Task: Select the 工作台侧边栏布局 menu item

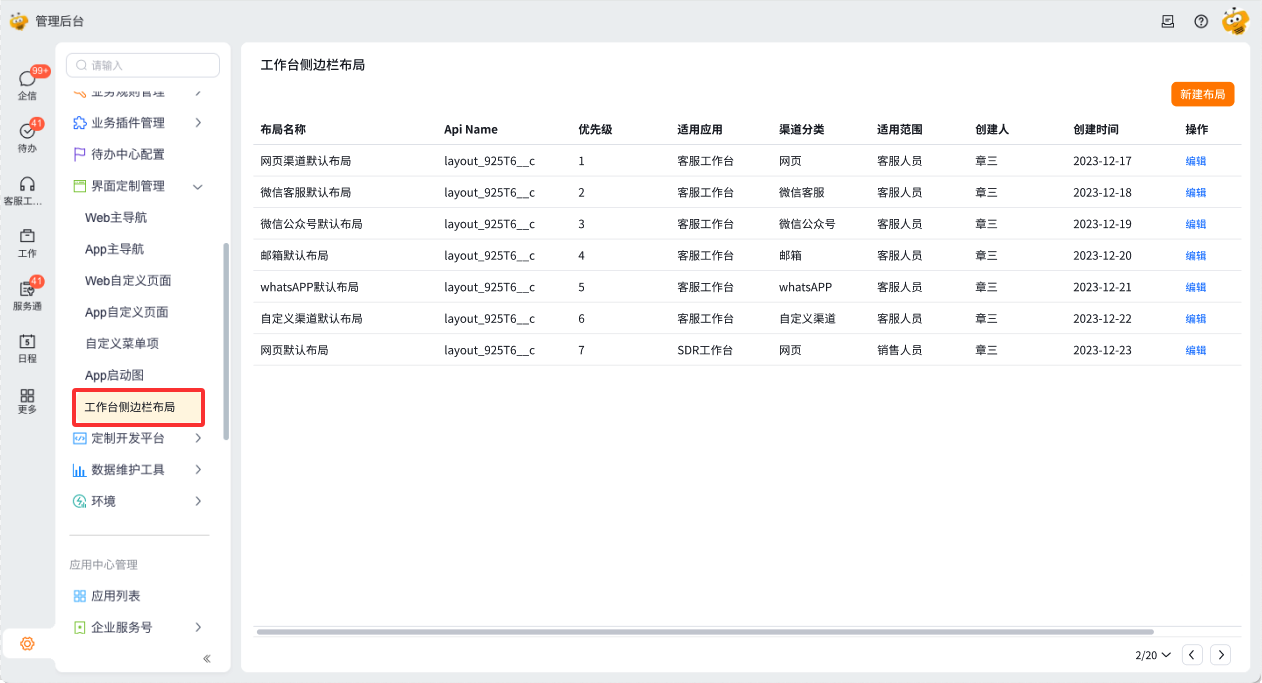Action: tap(128, 407)
